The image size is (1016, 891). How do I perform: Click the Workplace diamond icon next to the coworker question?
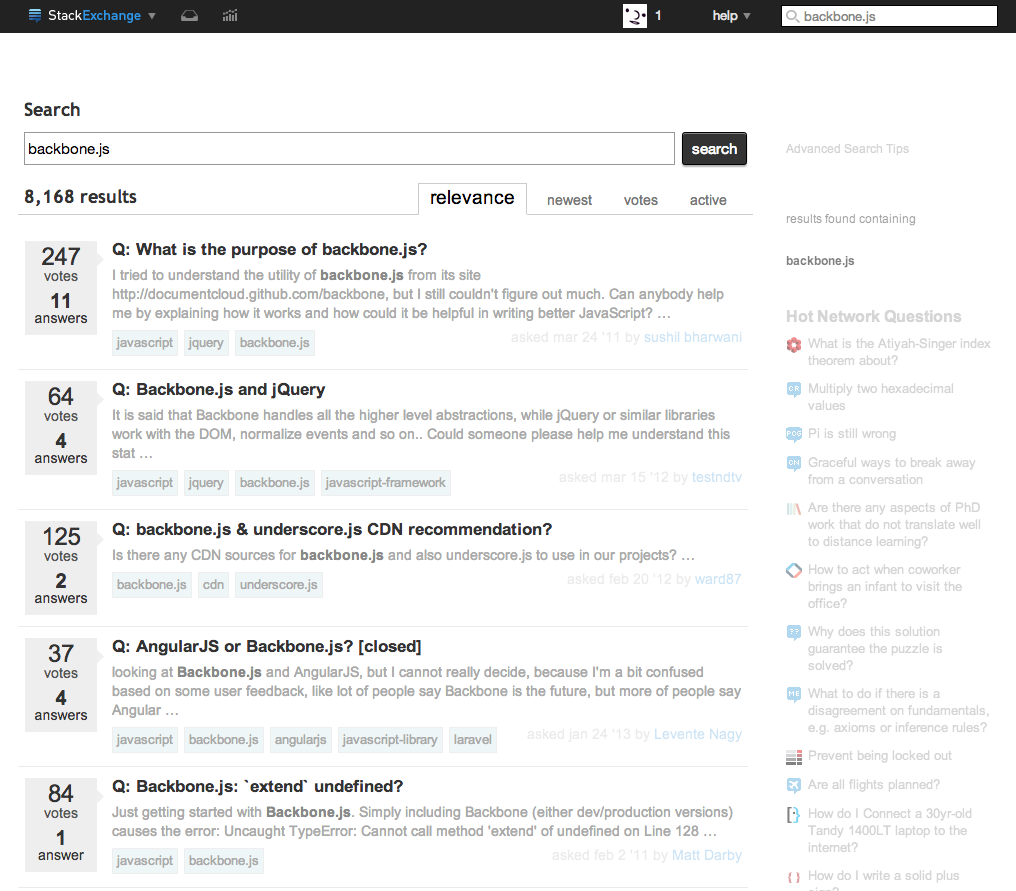point(794,570)
